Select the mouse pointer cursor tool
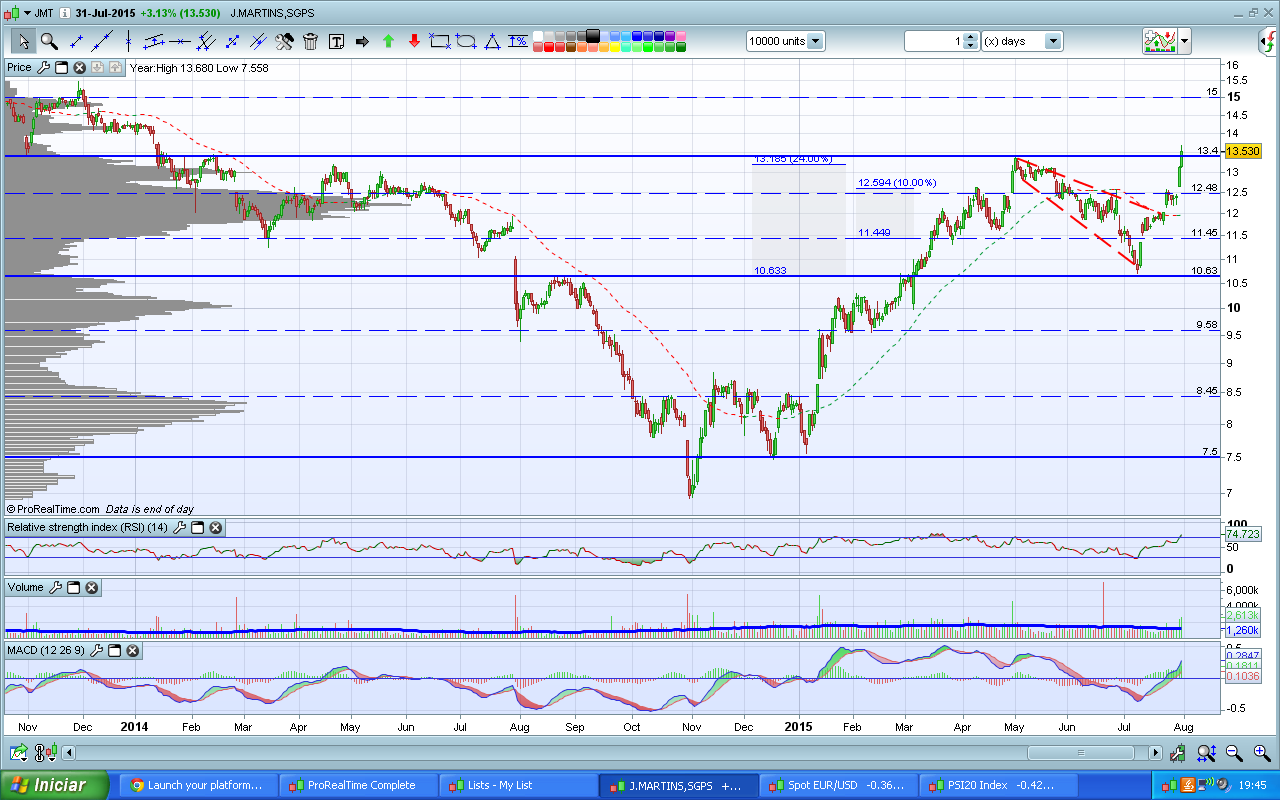The height and width of the screenshot is (800, 1280). tap(23, 41)
